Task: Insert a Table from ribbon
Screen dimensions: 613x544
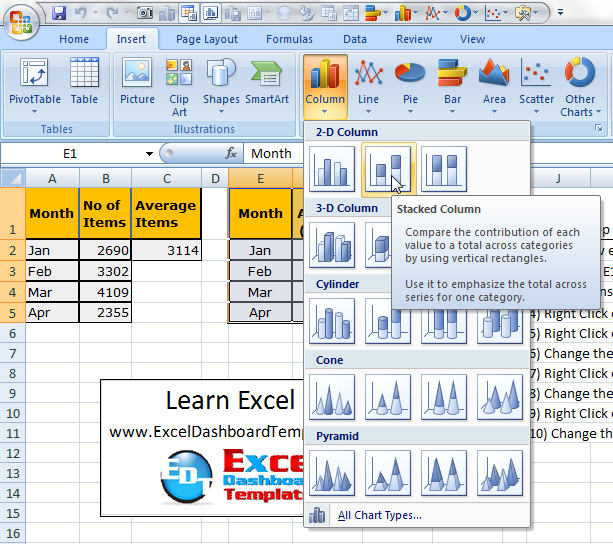Action: tap(84, 81)
